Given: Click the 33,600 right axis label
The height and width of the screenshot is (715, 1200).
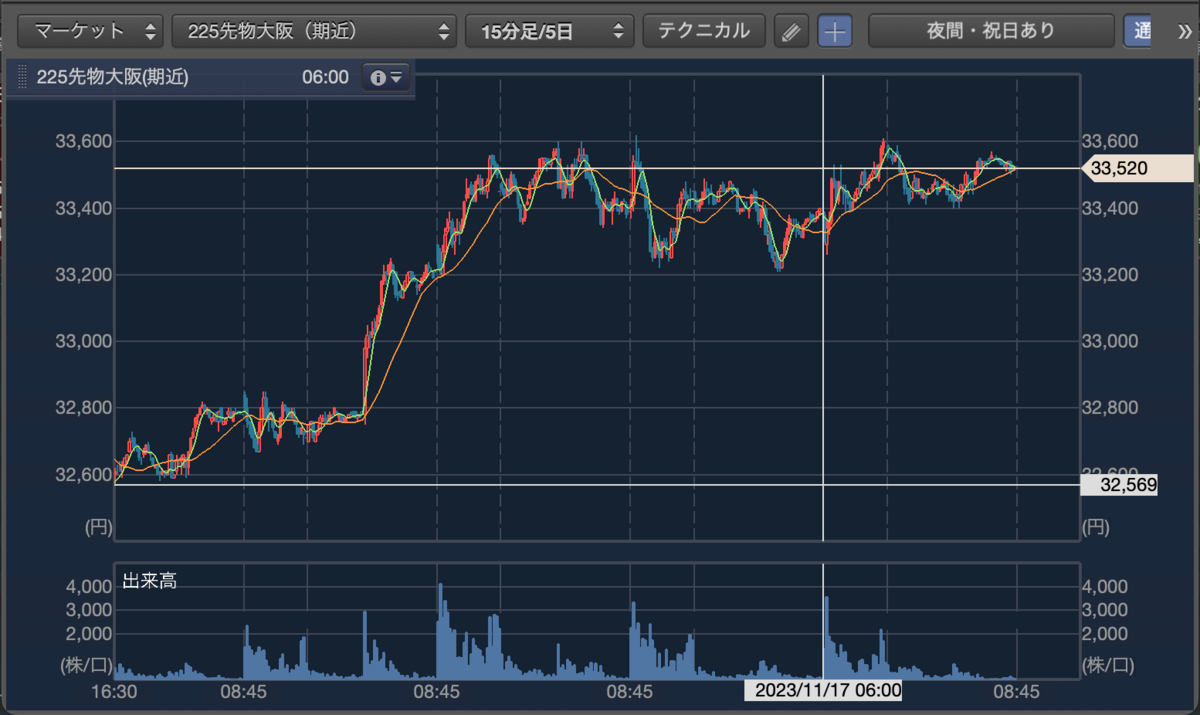Looking at the screenshot, I should 1110,141.
